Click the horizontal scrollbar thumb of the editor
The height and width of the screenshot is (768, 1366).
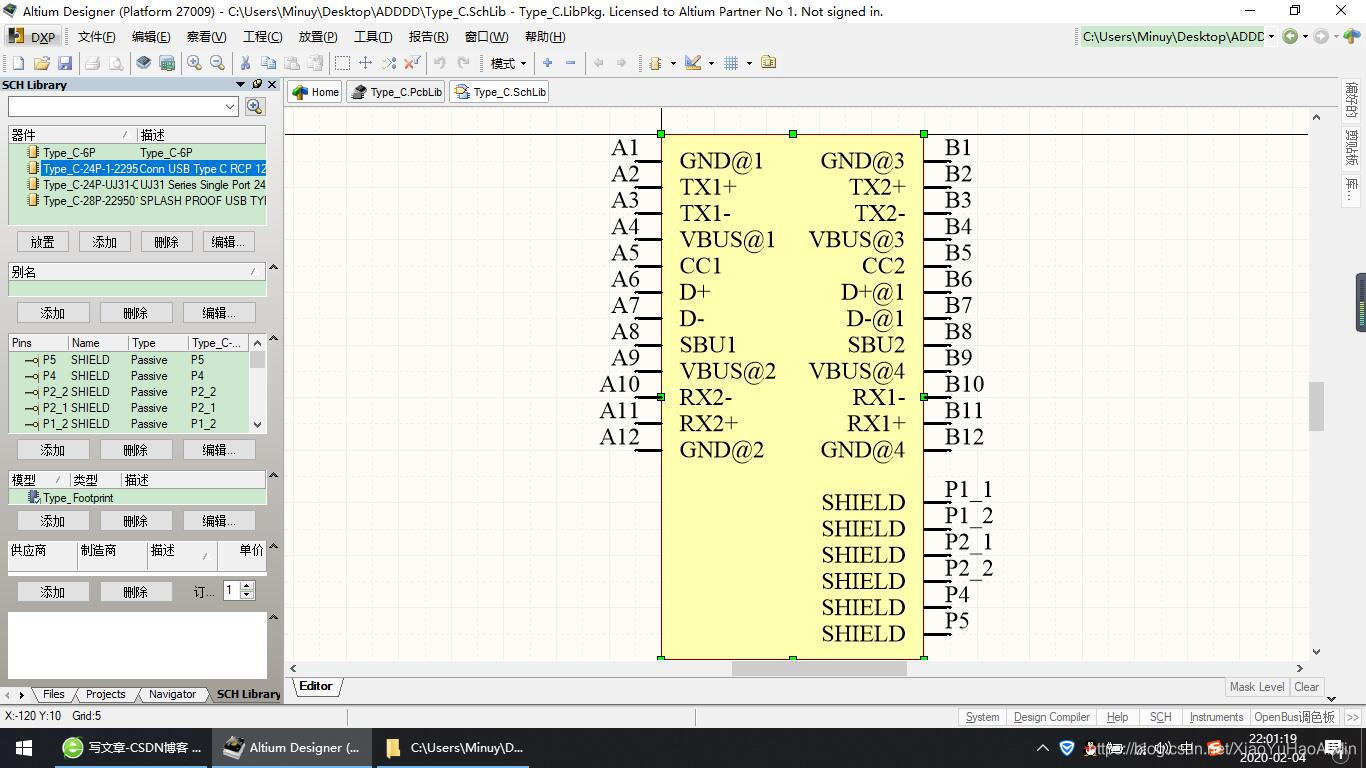pyautogui.click(x=819, y=668)
